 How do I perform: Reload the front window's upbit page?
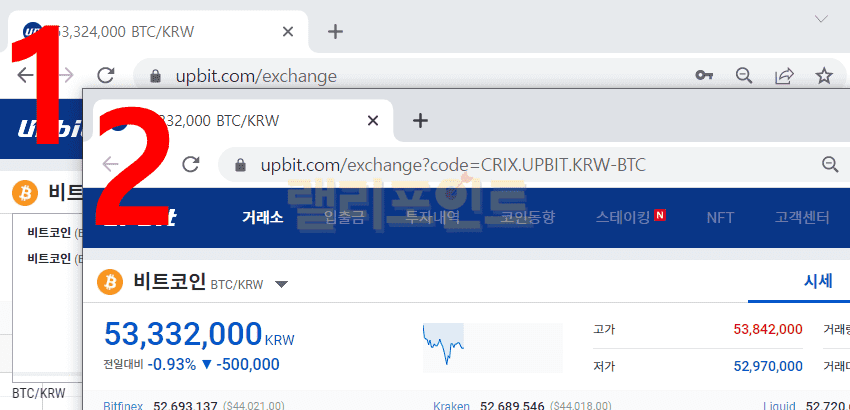[x=190, y=164]
